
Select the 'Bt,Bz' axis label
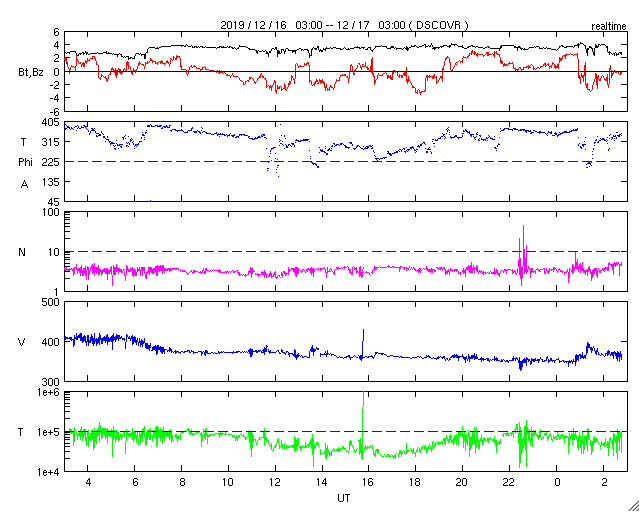(31, 73)
